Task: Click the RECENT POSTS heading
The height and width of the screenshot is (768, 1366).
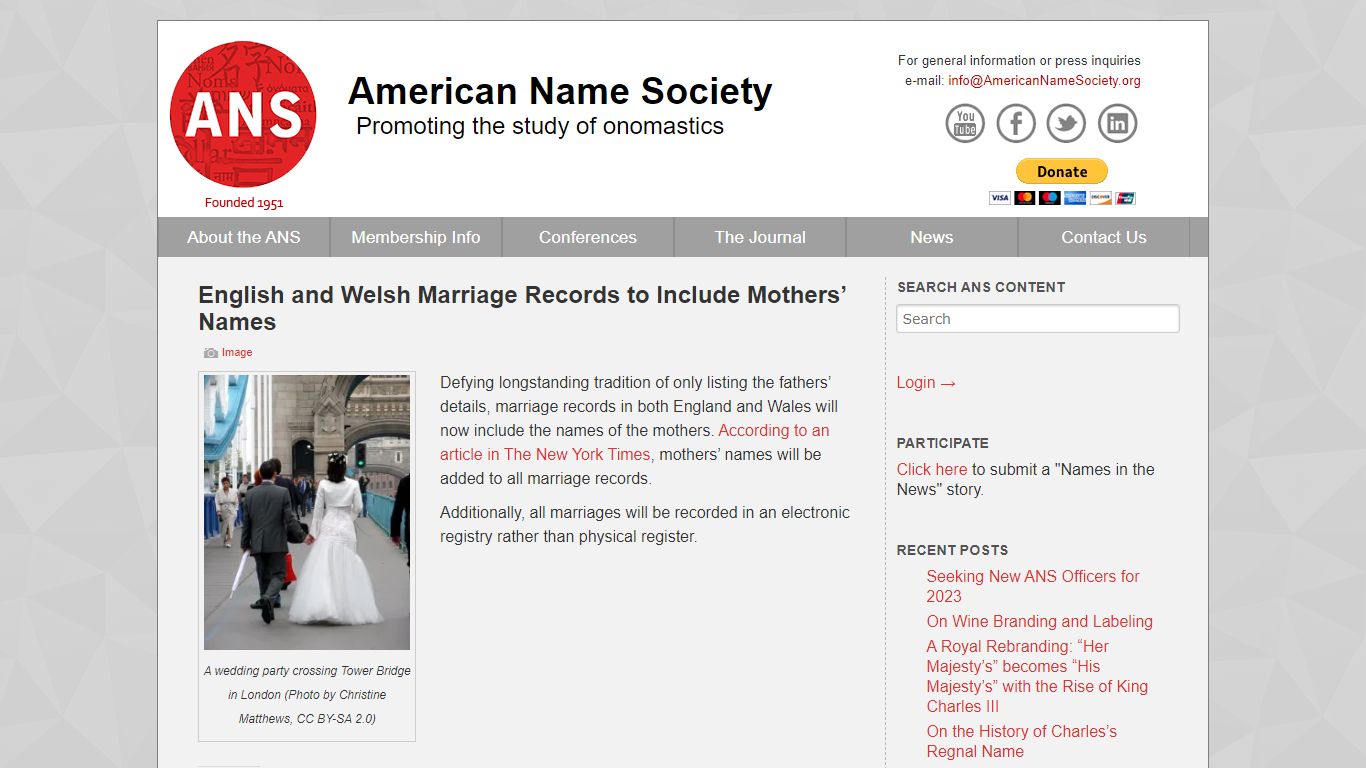Action: point(952,550)
